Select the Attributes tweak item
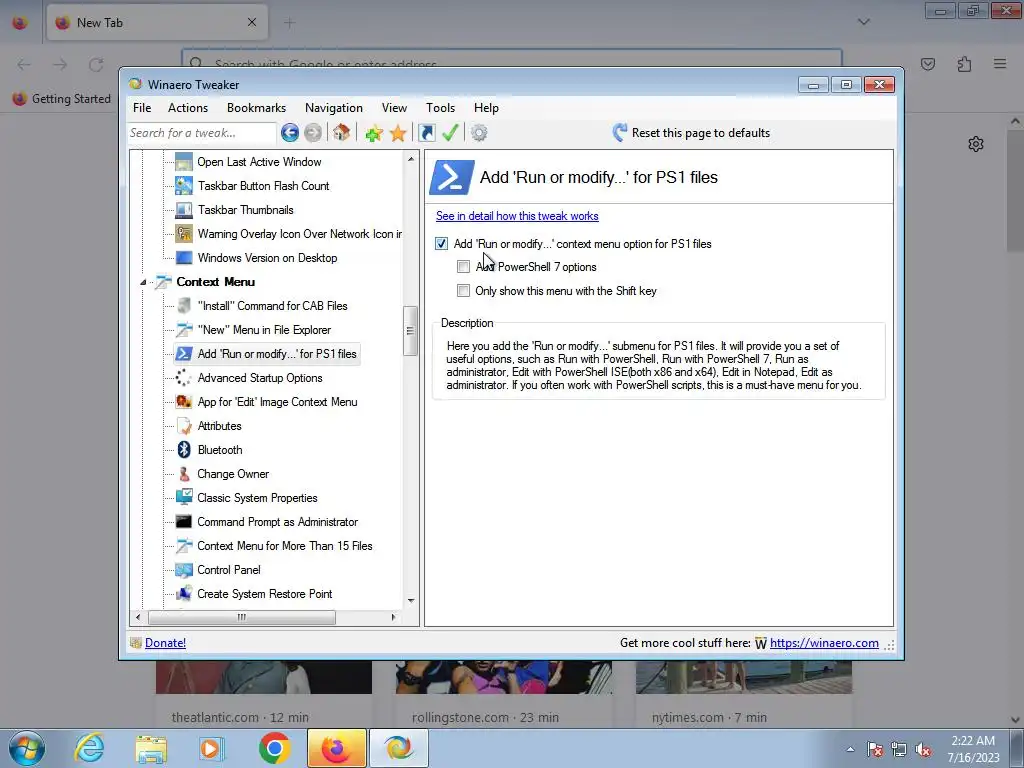1024x768 pixels. (219, 426)
